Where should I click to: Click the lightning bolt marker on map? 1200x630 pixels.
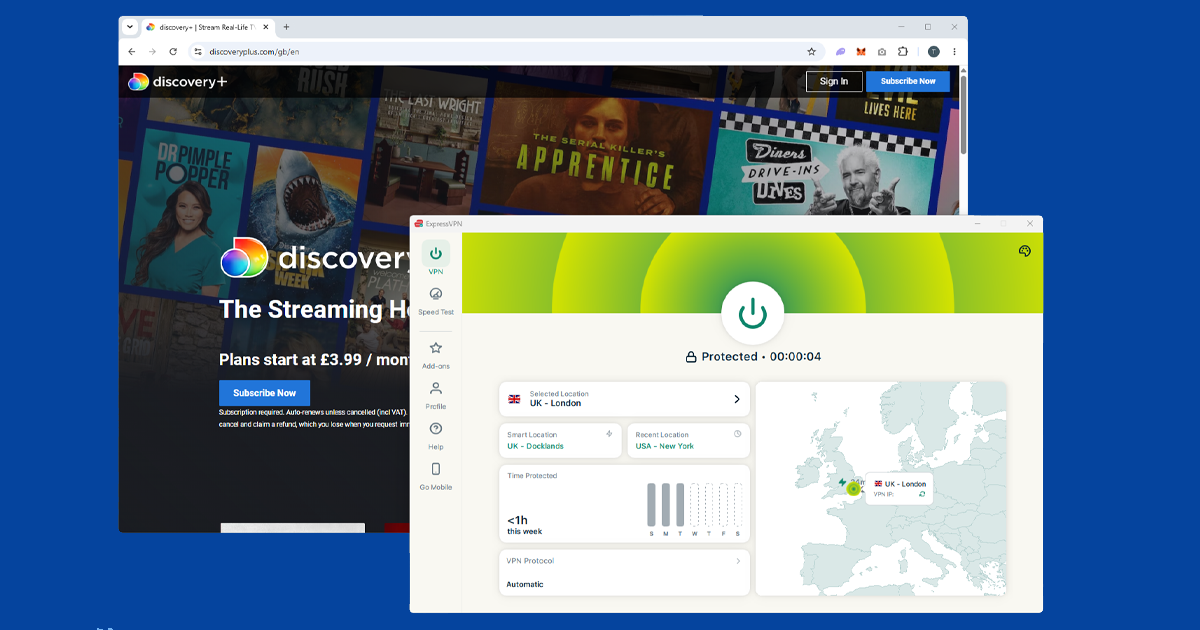pyautogui.click(x=842, y=482)
